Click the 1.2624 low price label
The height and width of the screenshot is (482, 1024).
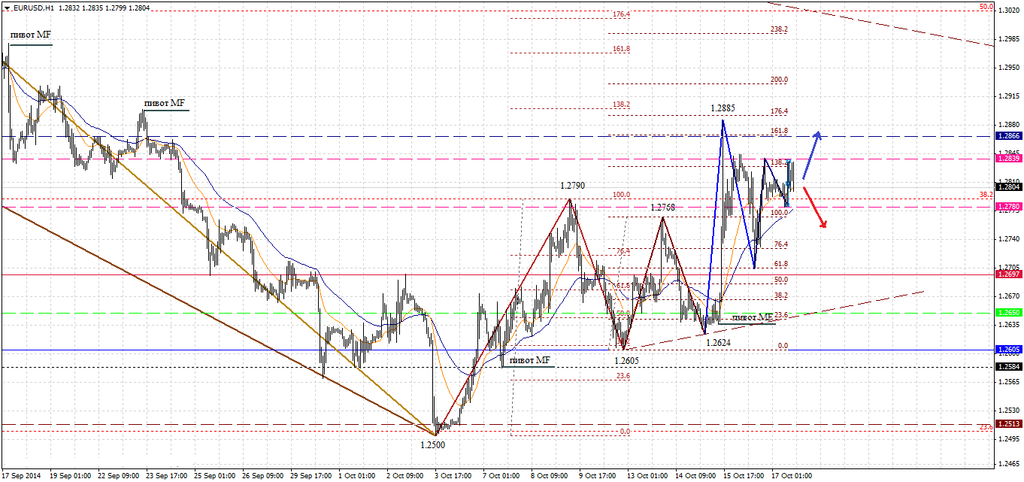(718, 342)
